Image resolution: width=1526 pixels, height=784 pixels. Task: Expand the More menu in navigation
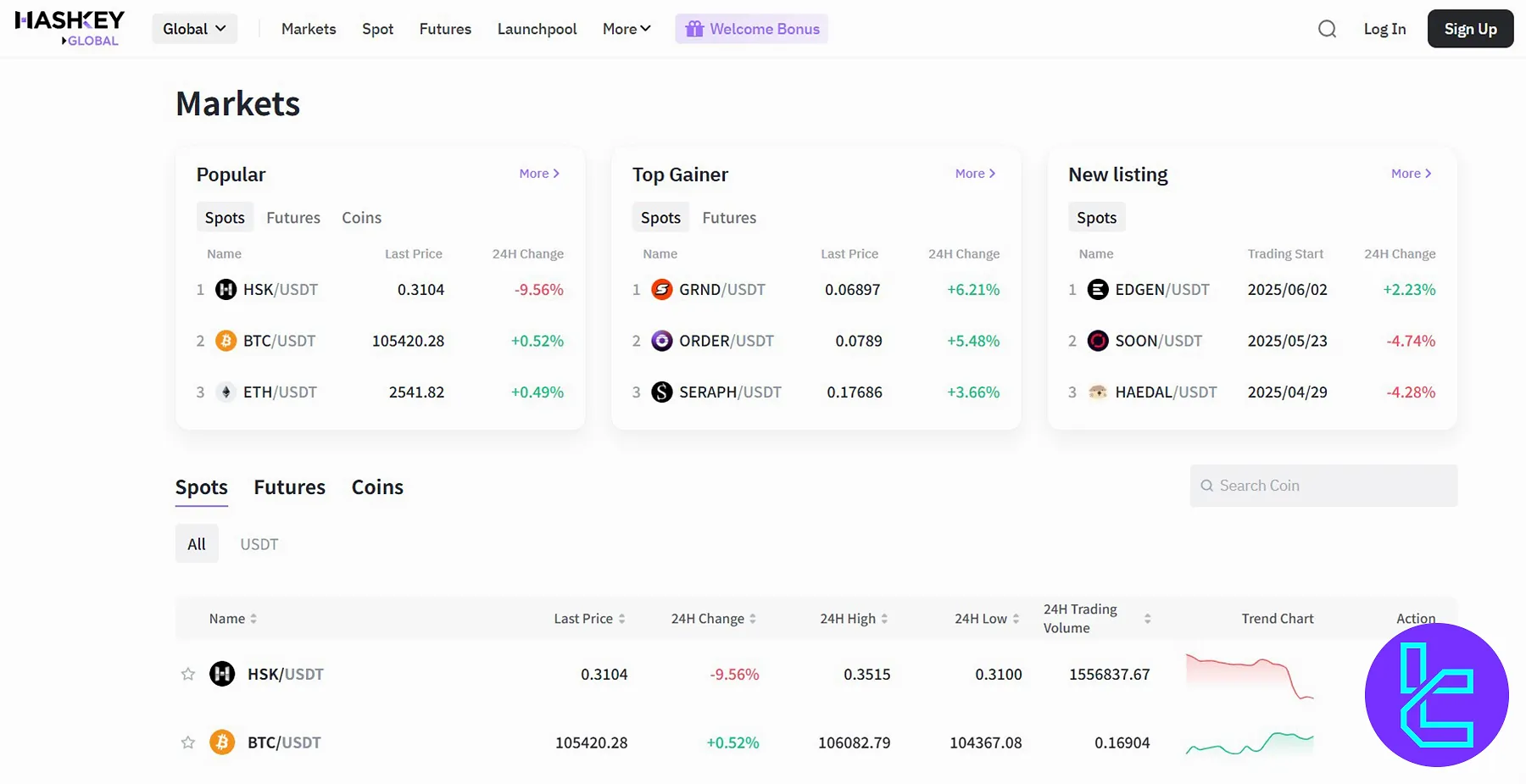(627, 29)
